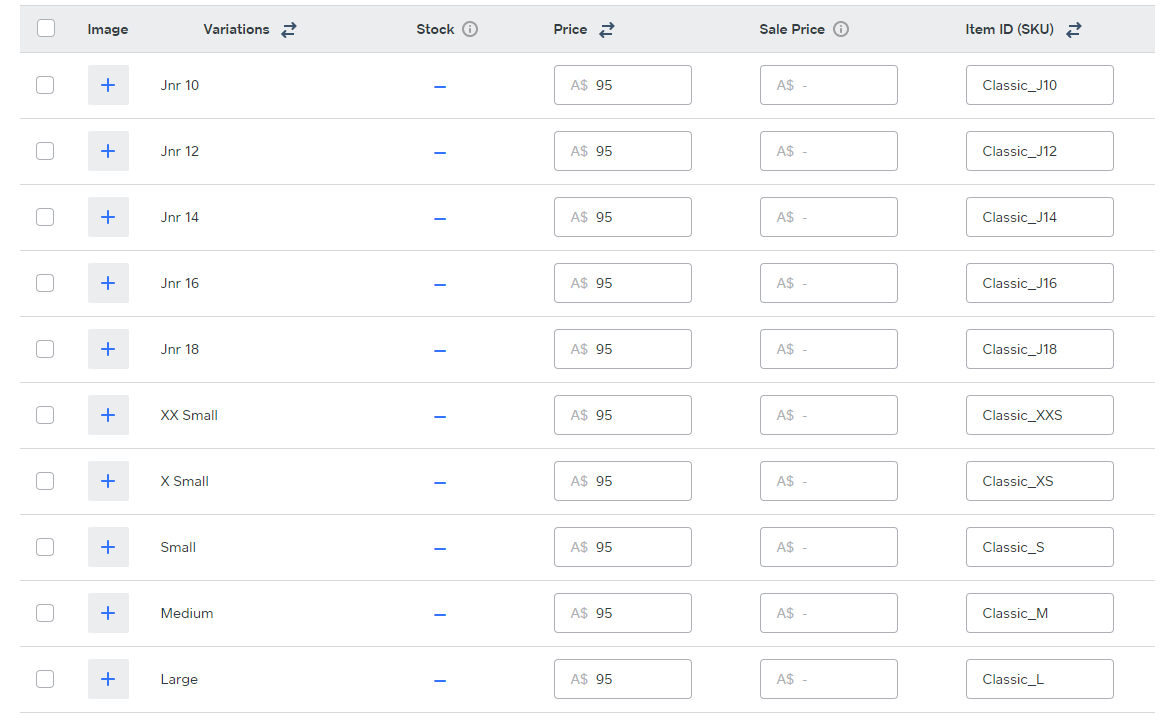The image size is (1167, 727).
Task: Check the Small row checkbox
Action: click(45, 547)
